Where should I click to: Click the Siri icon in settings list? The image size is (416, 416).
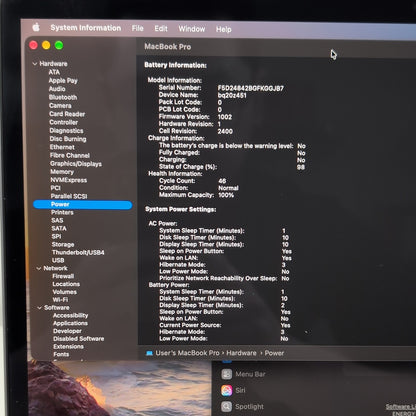(x=227, y=390)
